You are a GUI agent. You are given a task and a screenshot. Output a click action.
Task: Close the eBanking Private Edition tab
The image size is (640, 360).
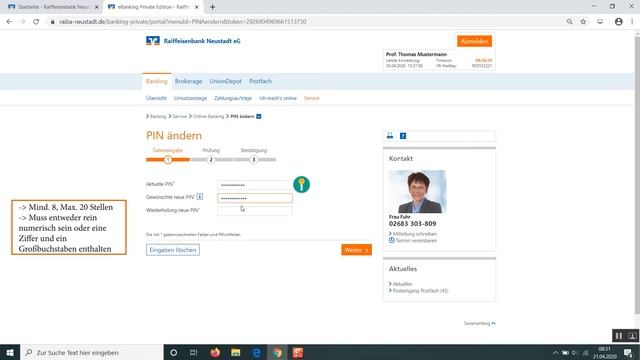coord(196,7)
